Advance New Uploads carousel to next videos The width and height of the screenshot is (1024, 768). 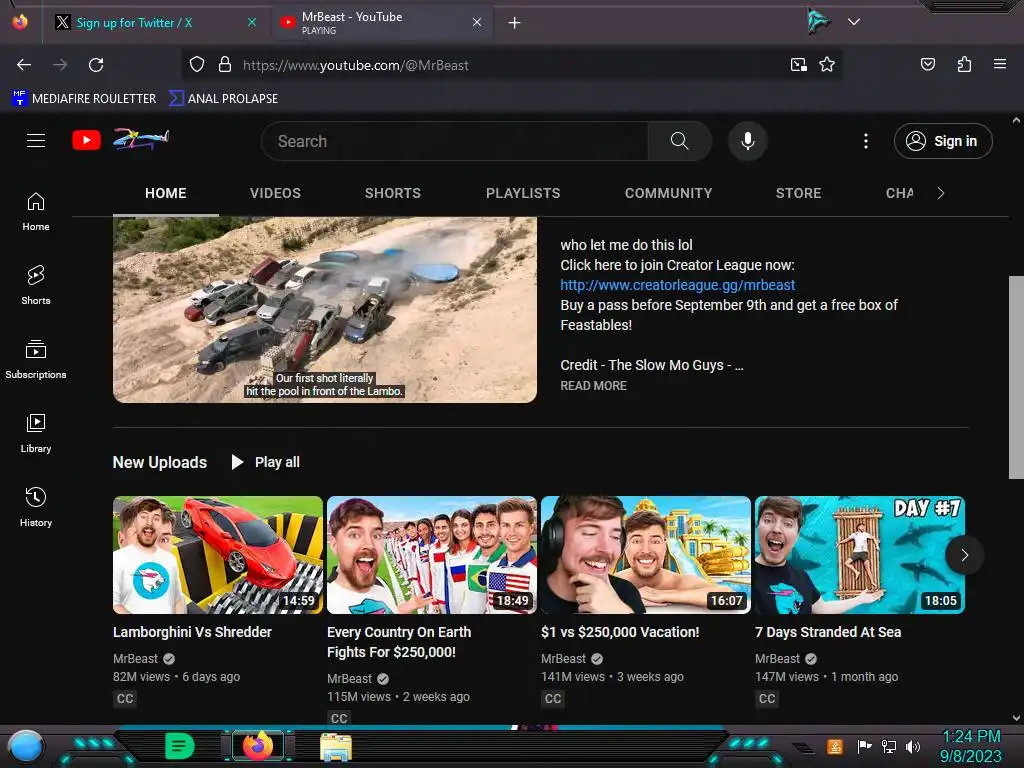tap(965, 555)
